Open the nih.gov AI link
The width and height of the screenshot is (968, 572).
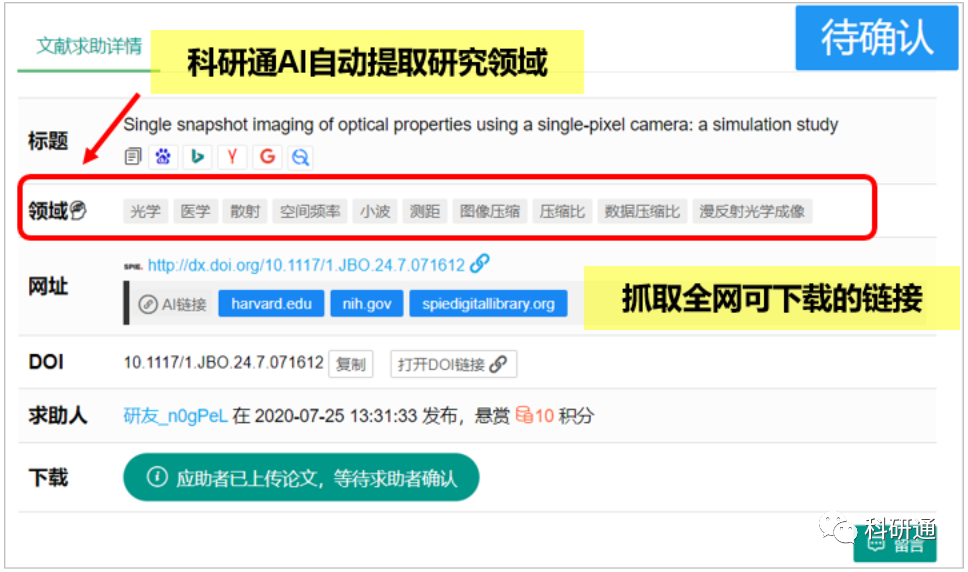tap(367, 304)
